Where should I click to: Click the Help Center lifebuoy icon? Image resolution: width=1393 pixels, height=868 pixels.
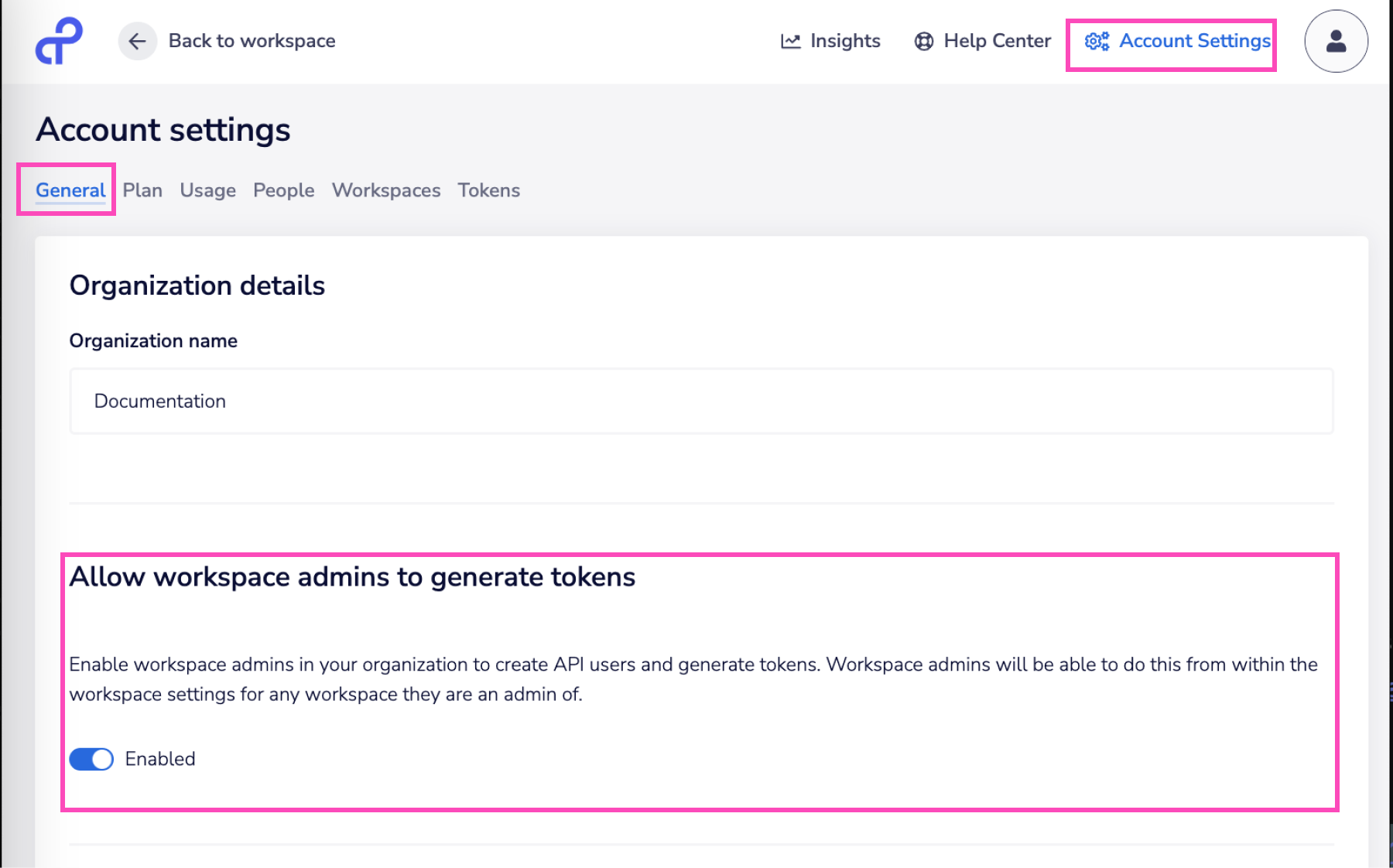[923, 41]
